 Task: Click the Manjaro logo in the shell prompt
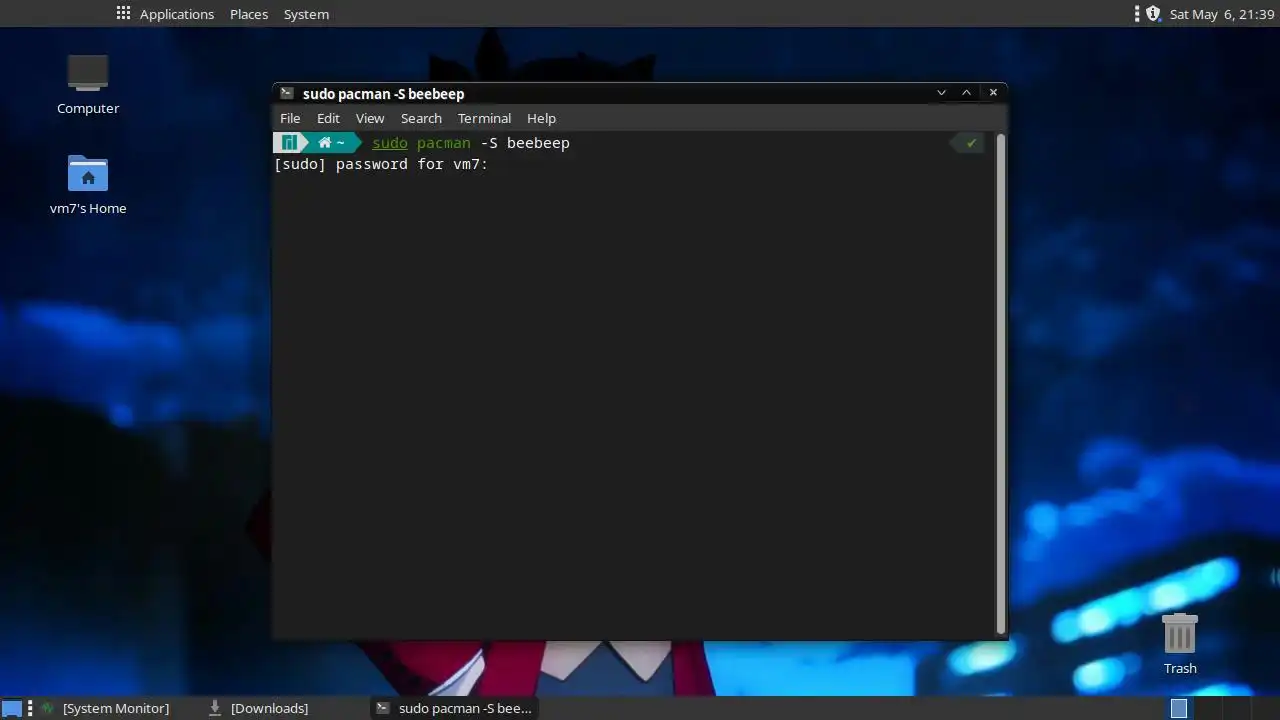coord(288,143)
